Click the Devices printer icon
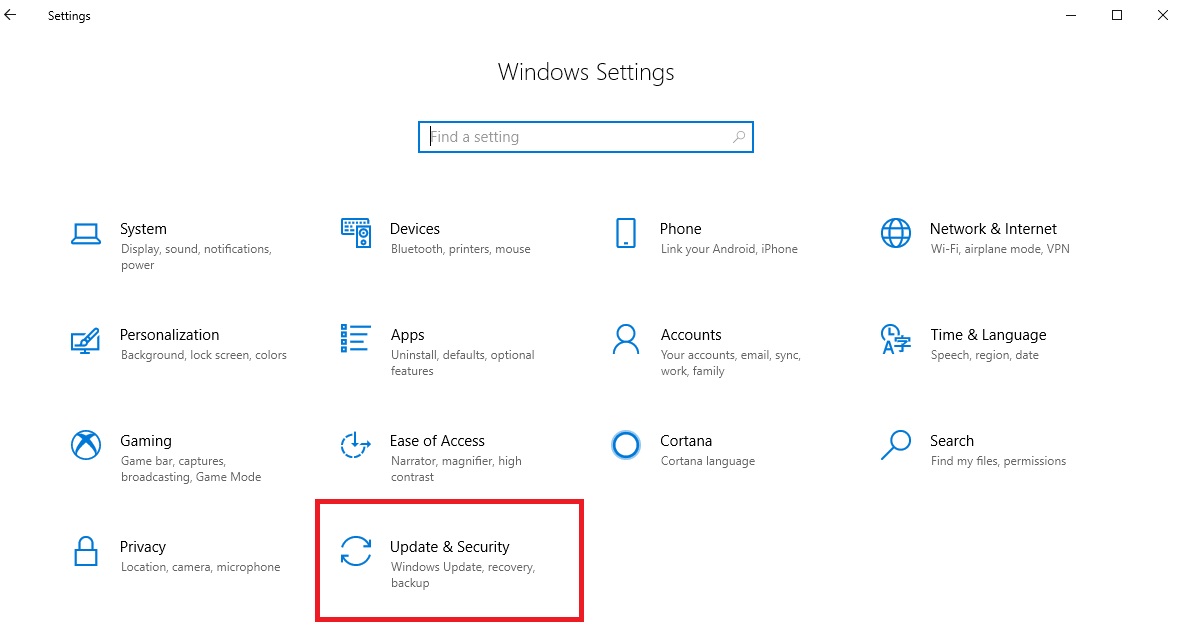 [x=355, y=233]
